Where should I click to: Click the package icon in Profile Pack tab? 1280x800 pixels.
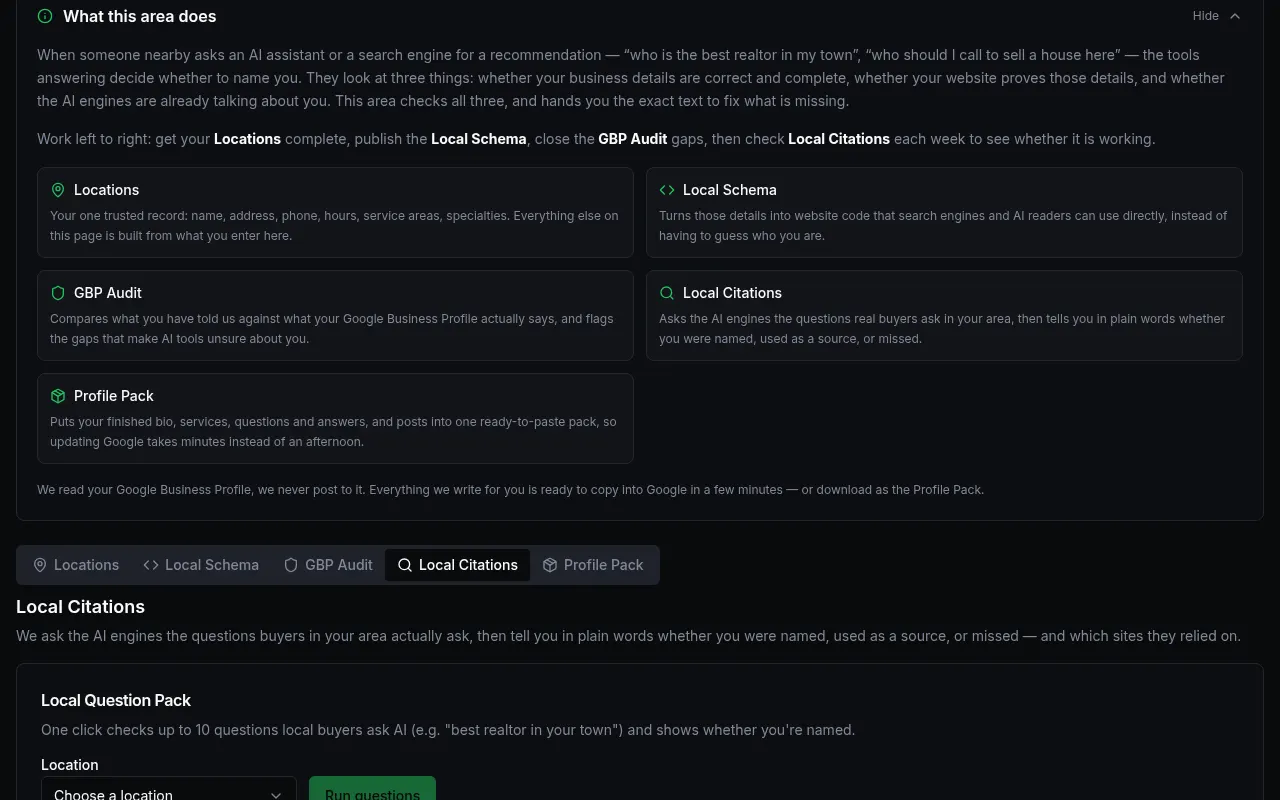(x=550, y=565)
